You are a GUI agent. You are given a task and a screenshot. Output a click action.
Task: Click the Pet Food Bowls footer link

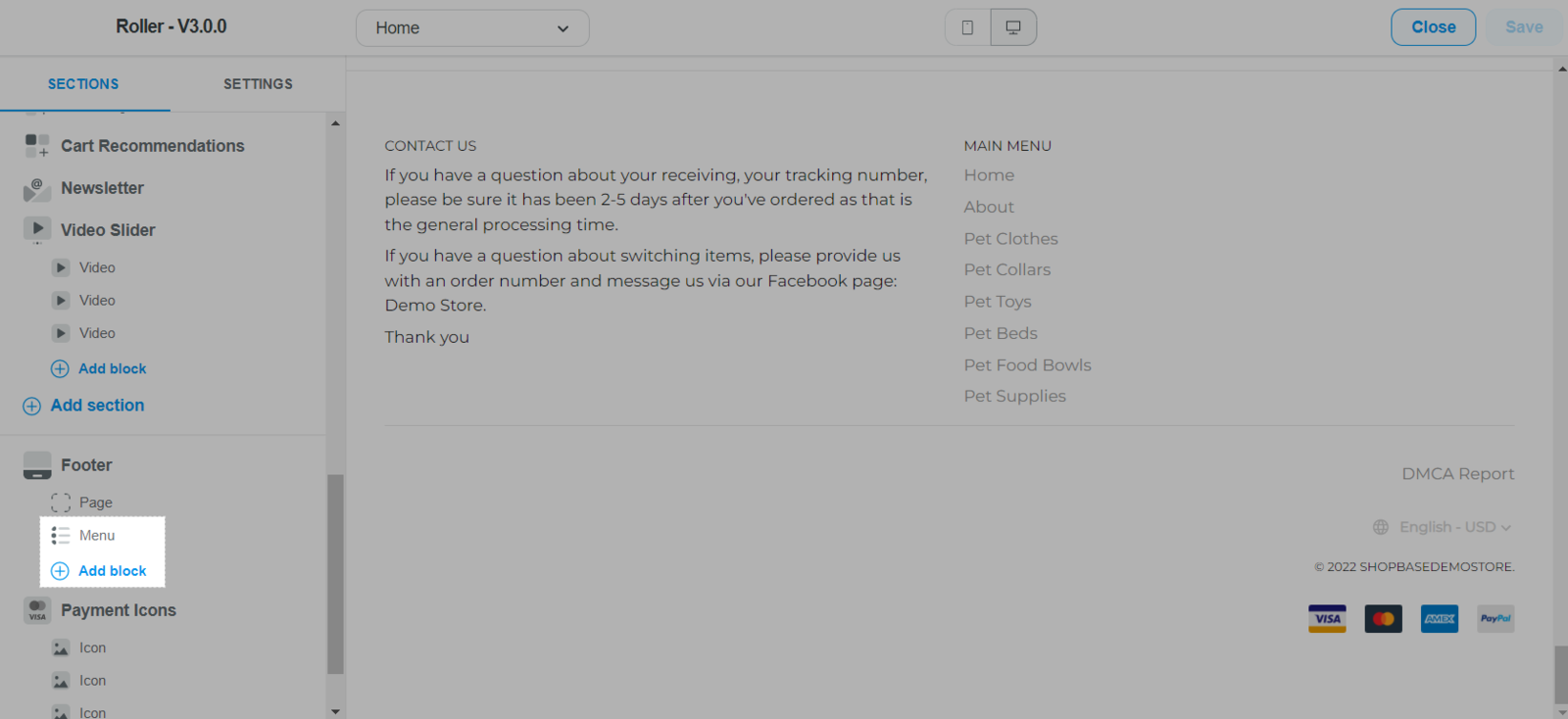[x=1027, y=365]
